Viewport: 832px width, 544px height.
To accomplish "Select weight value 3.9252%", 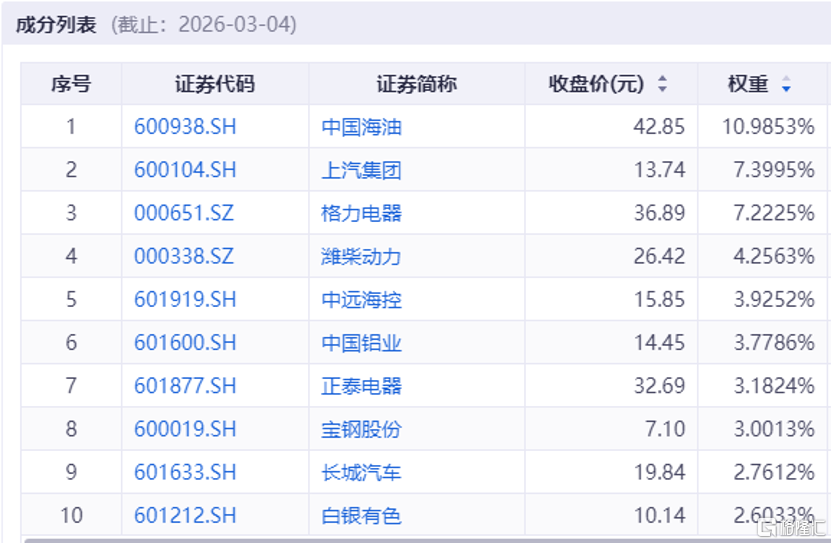I will coord(774,299).
